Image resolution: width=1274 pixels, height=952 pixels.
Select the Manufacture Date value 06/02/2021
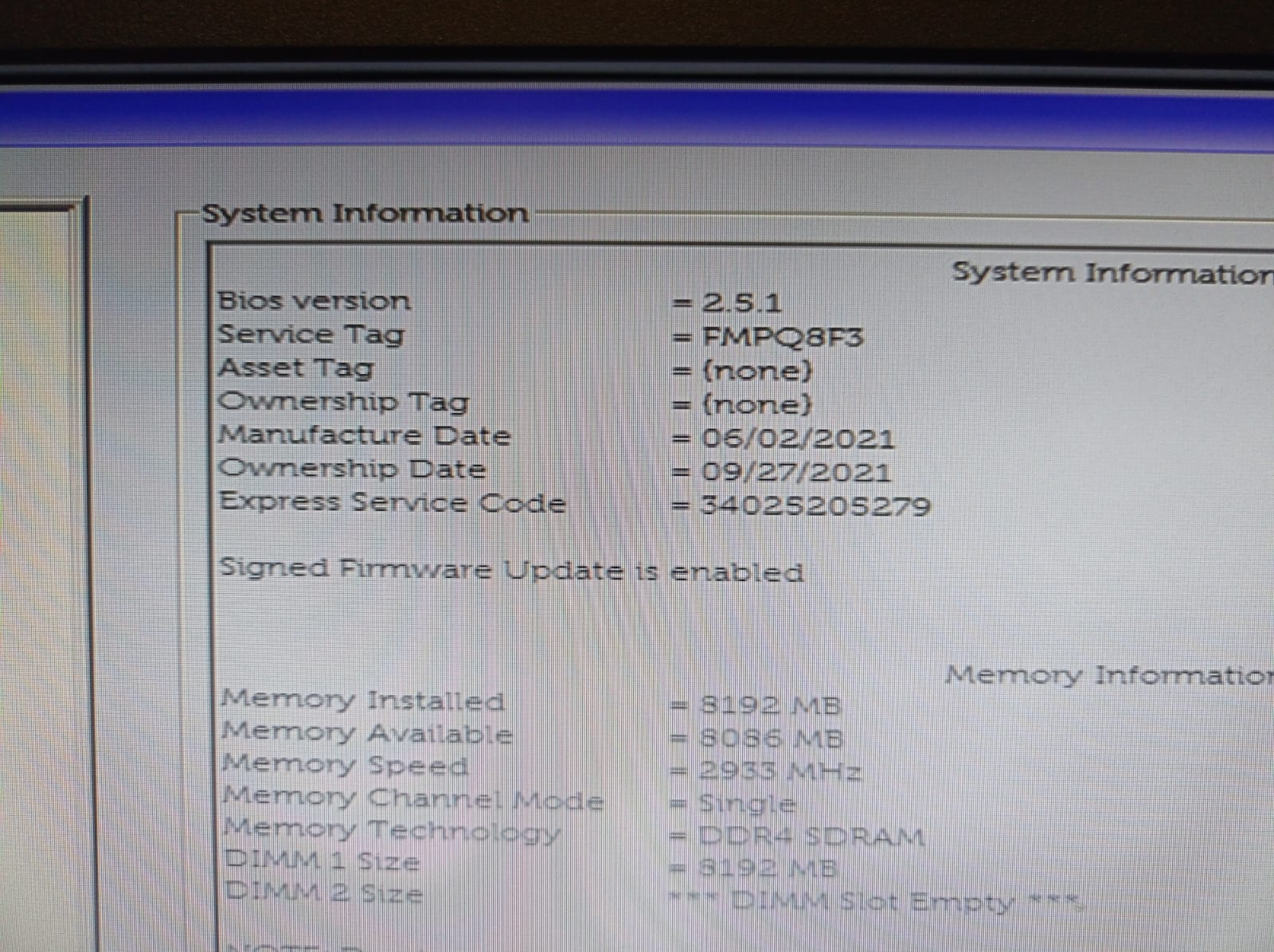(x=797, y=439)
